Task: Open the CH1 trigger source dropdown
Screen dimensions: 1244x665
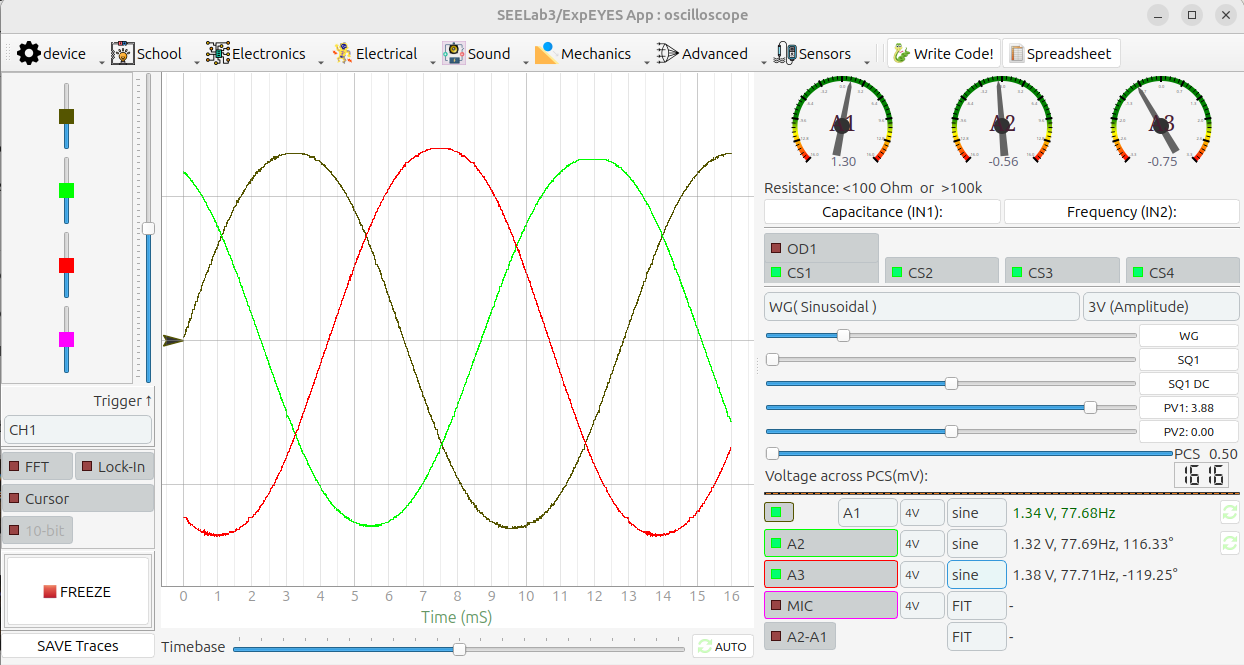Action: pos(78,430)
